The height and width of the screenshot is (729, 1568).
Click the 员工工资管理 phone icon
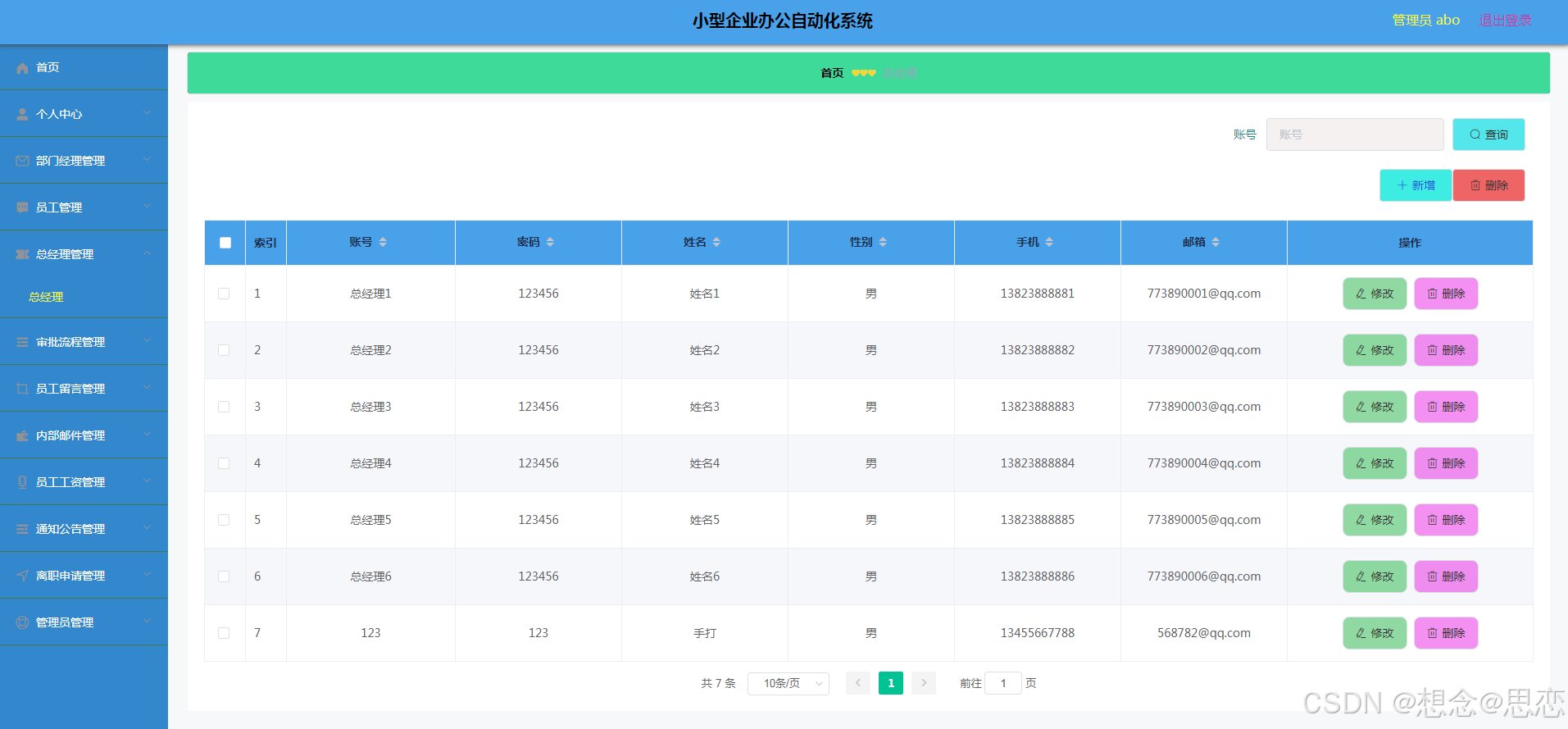point(22,483)
